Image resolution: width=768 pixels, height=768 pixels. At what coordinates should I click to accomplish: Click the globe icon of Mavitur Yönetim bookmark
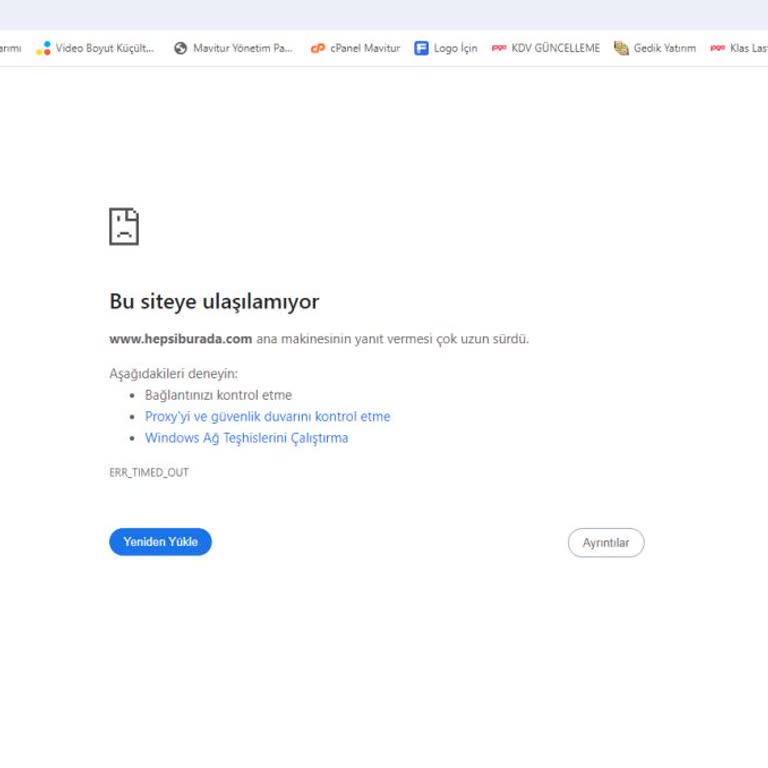[x=181, y=48]
